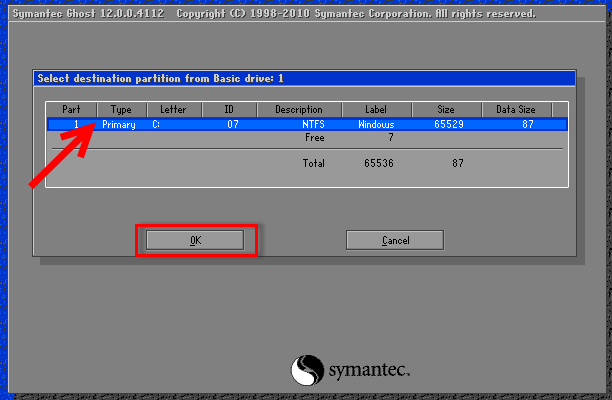Screen dimensions: 612x400
Task: Click the NTFS description cell
Action: (x=313, y=124)
